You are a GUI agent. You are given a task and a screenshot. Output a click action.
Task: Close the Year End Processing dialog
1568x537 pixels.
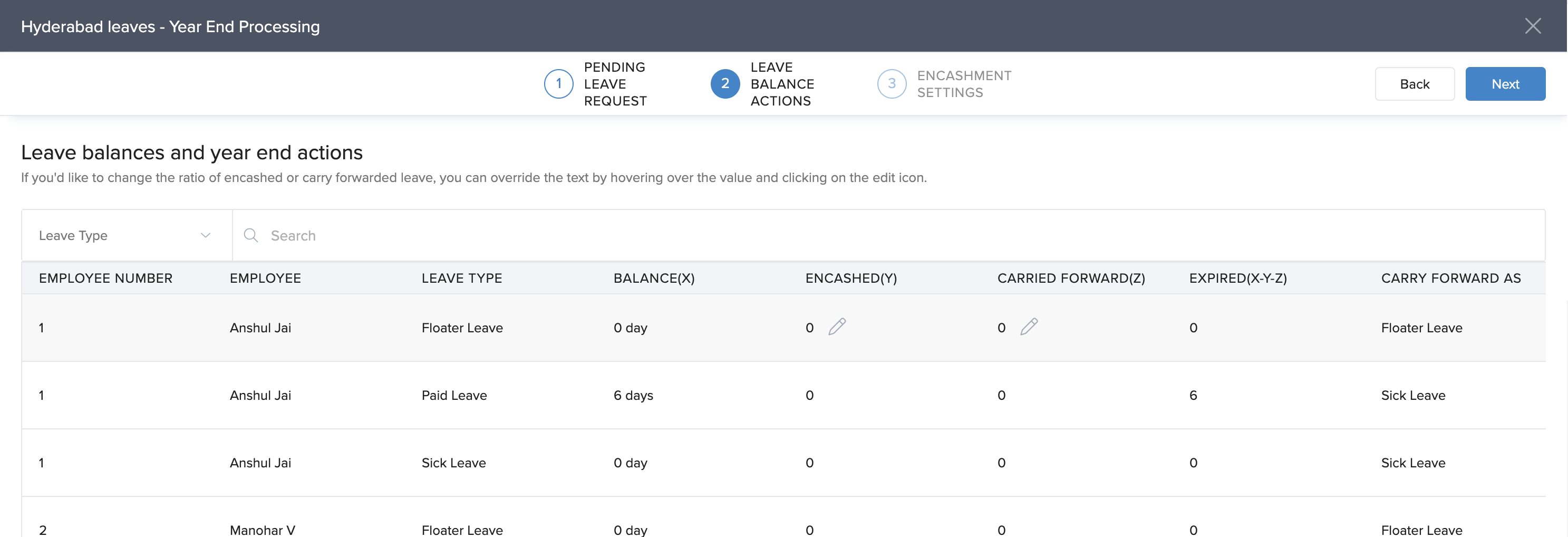(x=1532, y=26)
